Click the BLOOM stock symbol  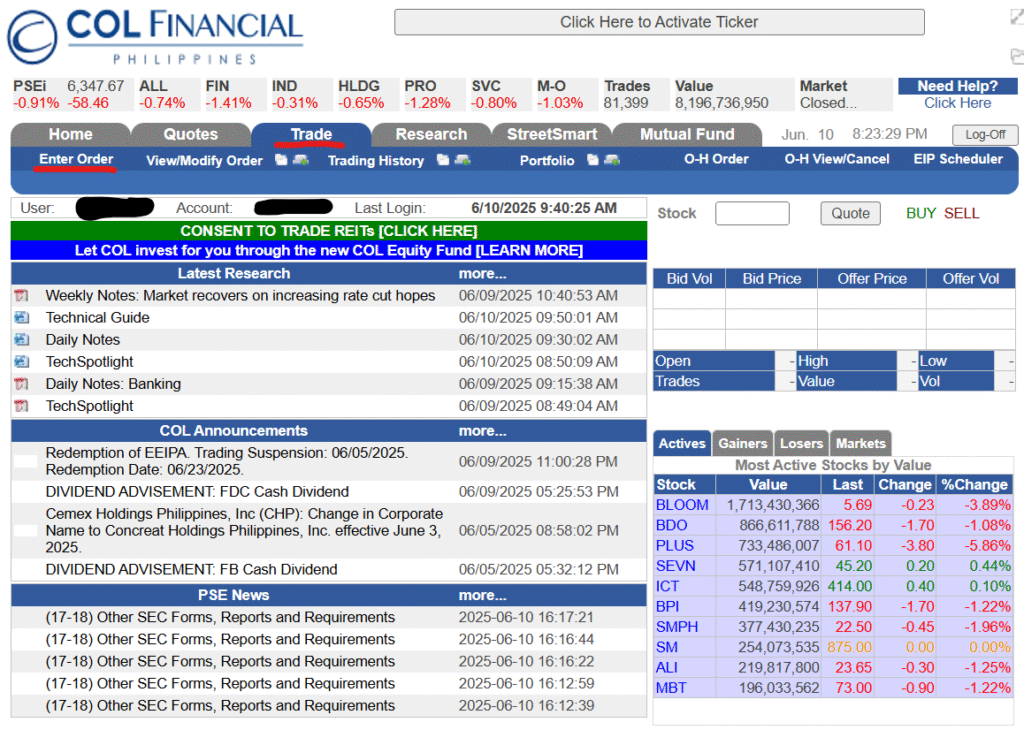click(x=682, y=505)
